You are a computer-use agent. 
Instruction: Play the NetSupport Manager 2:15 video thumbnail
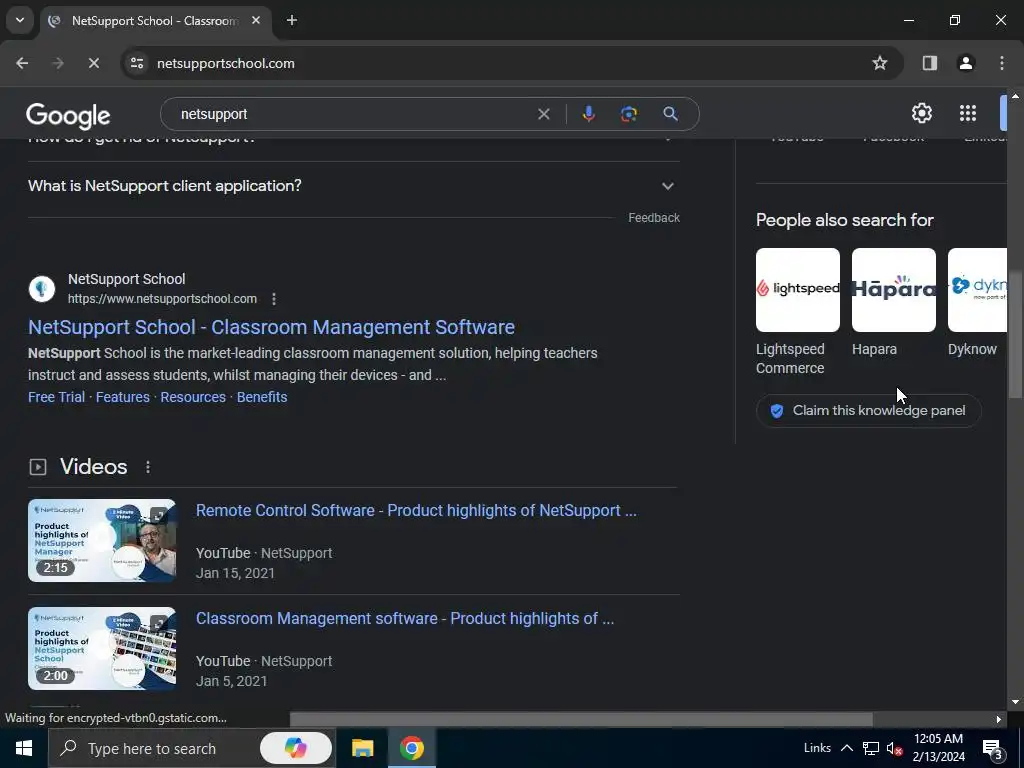(102, 541)
